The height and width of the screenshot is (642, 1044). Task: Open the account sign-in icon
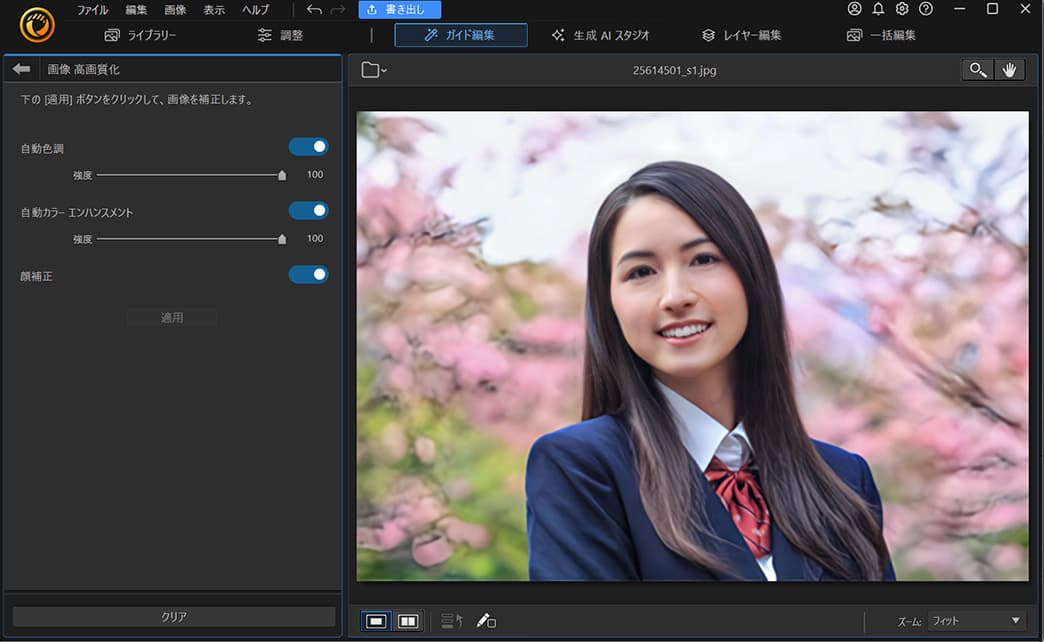click(854, 9)
